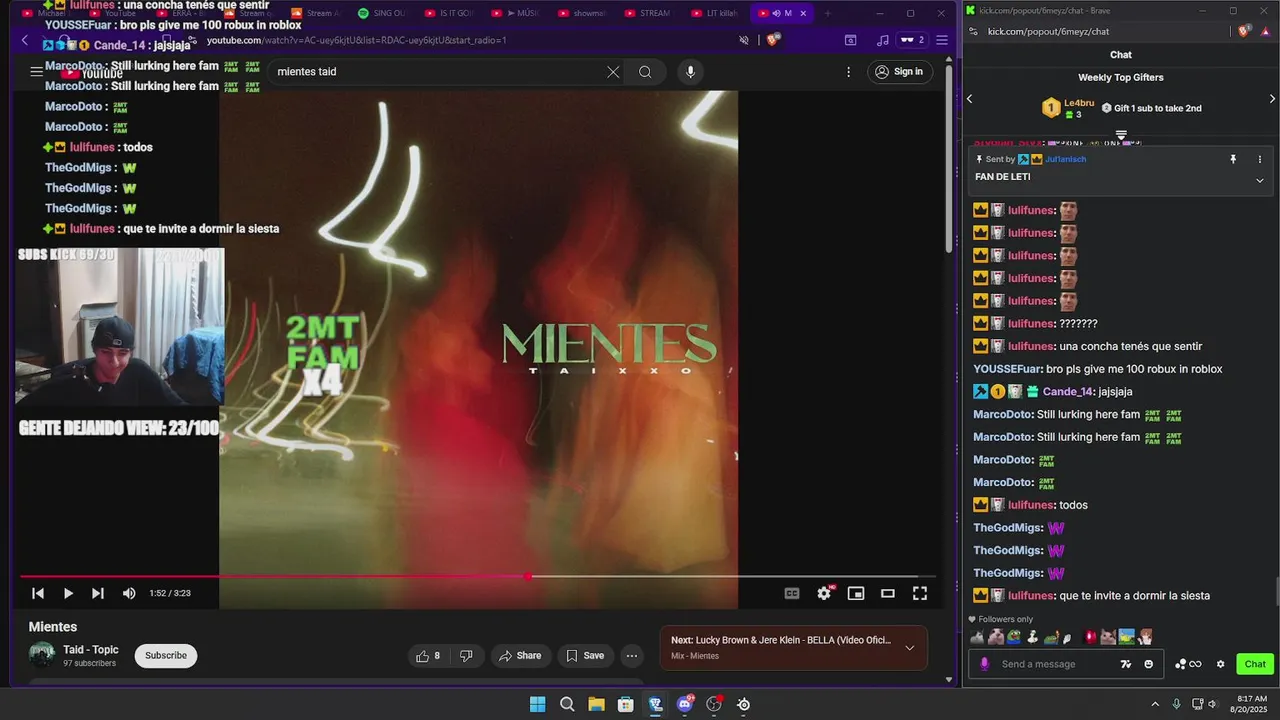1280x720 pixels.
Task: Open the Taid - Topic channel avatar
Action: 42,655
